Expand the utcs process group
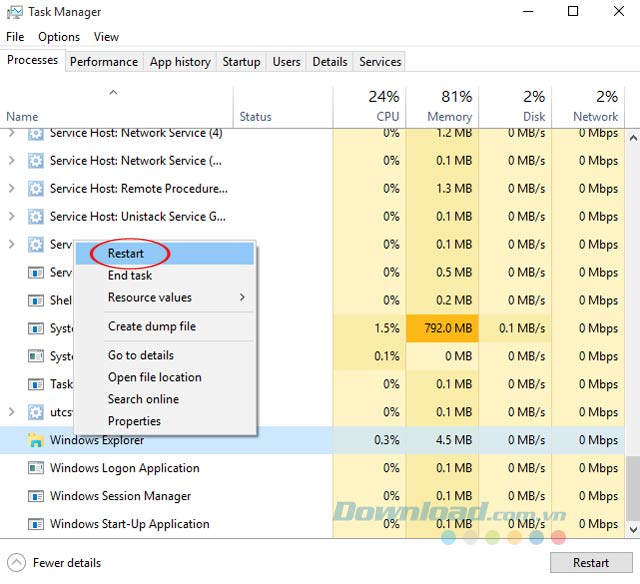Image resolution: width=640 pixels, height=584 pixels. tap(11, 412)
